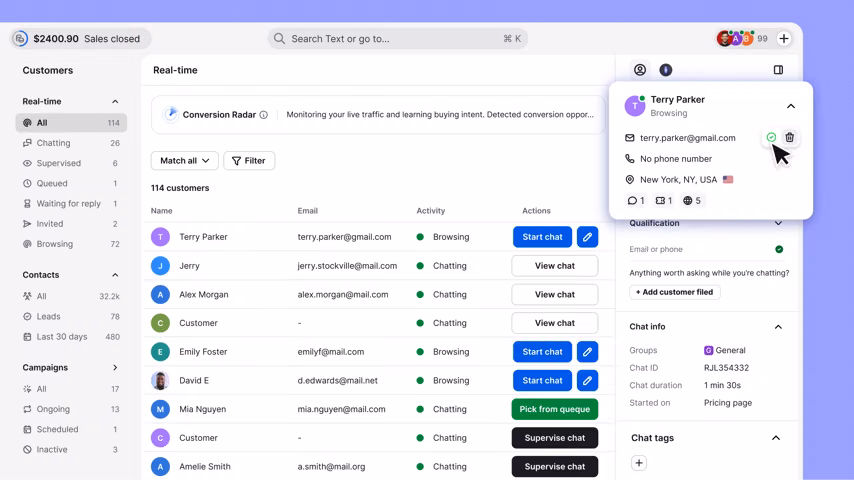The height and width of the screenshot is (480, 854).
Task: Select Waiting for reply filter
Action: (x=71, y=203)
